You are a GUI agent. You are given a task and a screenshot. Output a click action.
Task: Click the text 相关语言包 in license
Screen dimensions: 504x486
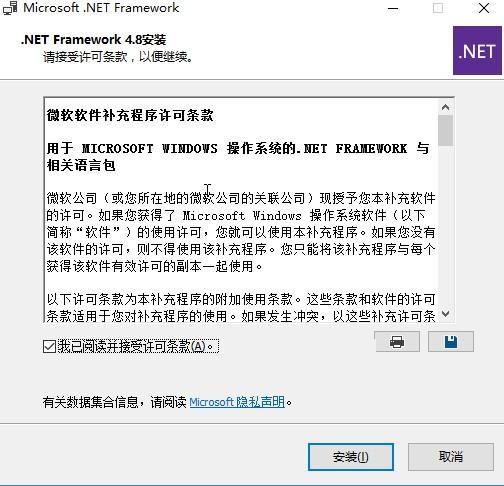pyautogui.click(x=81, y=165)
